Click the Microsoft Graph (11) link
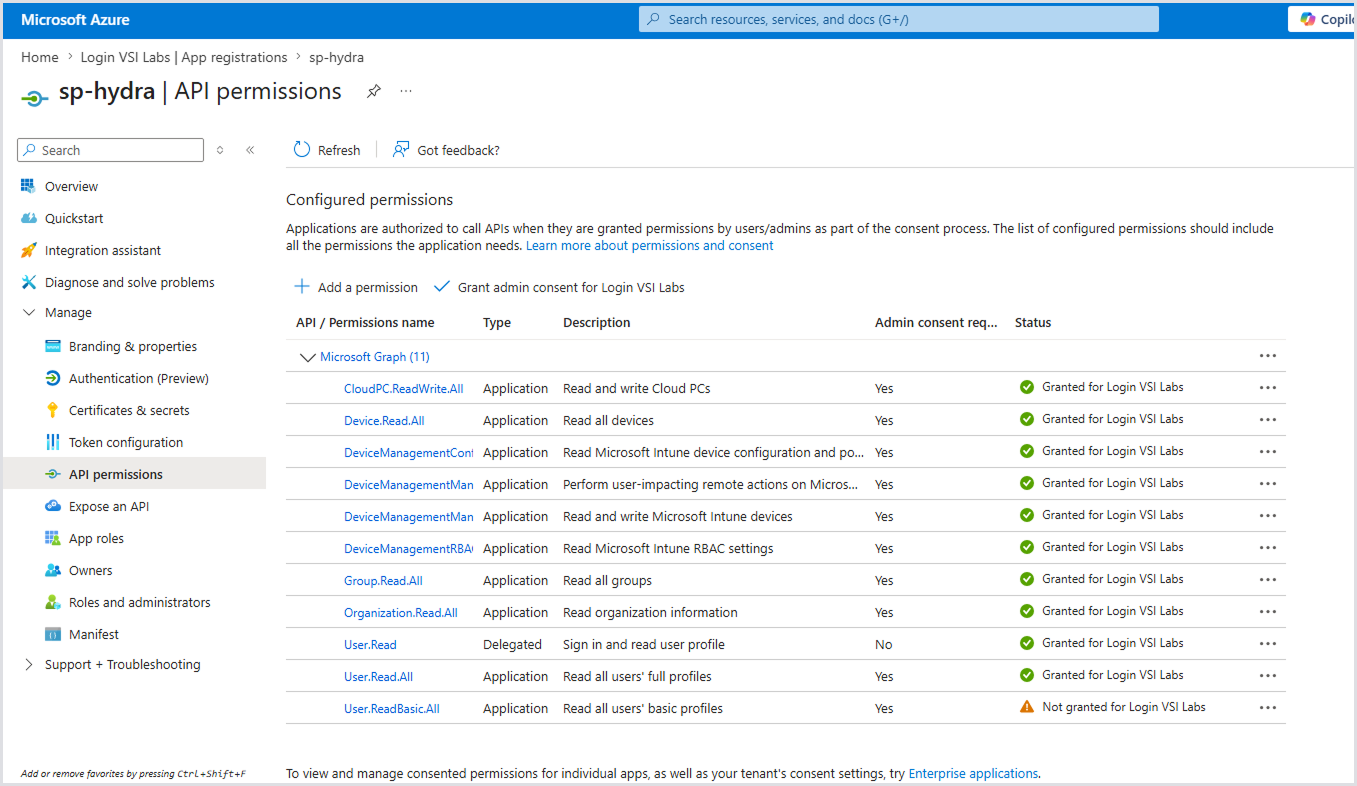Image resolution: width=1357 pixels, height=786 pixels. click(x=375, y=357)
